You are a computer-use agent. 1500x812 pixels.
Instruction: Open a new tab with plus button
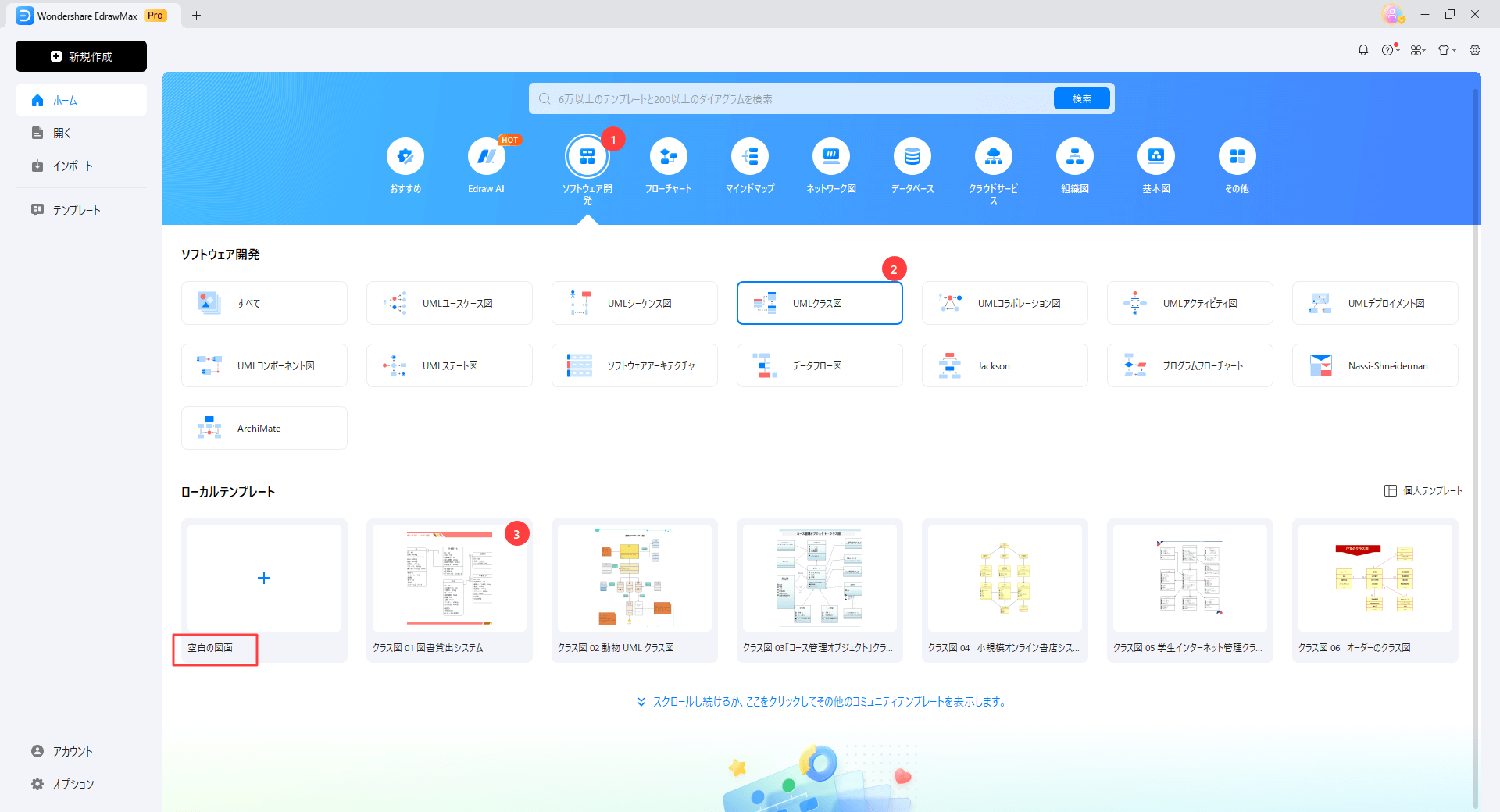[196, 15]
